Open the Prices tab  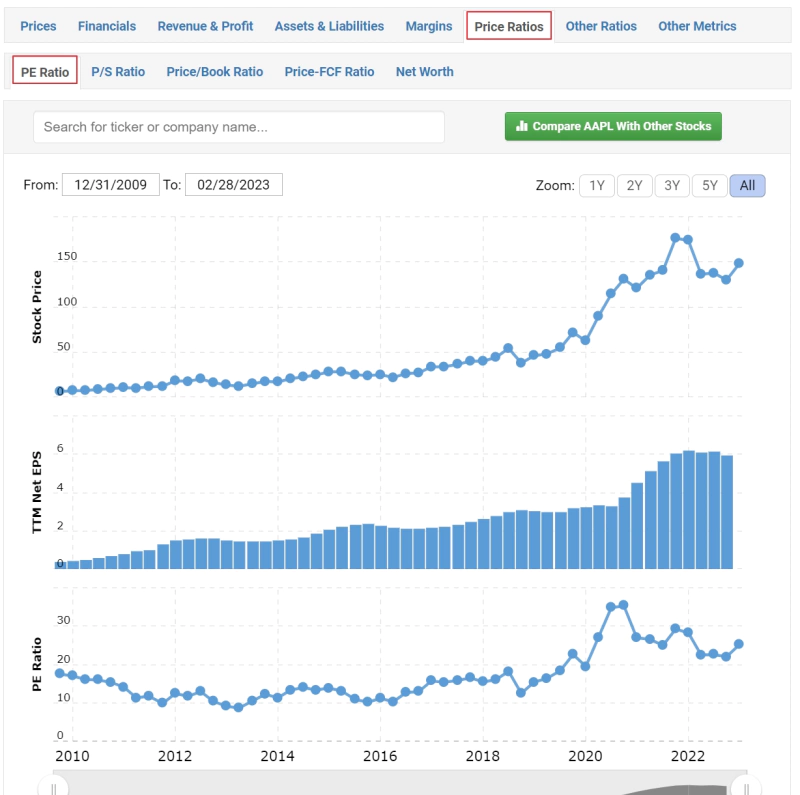[38, 26]
